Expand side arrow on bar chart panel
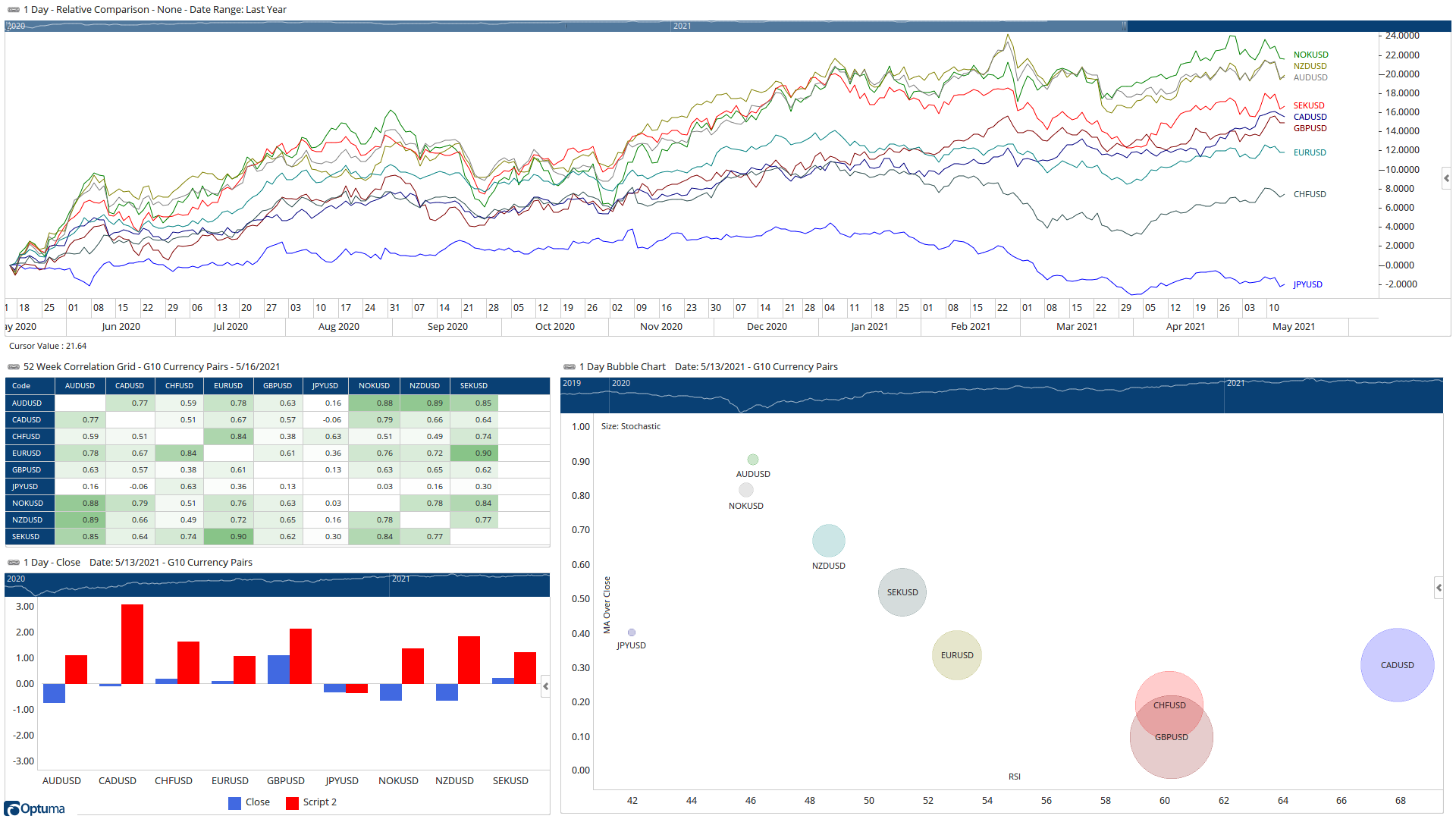This screenshot has width=1456, height=819. (545, 686)
